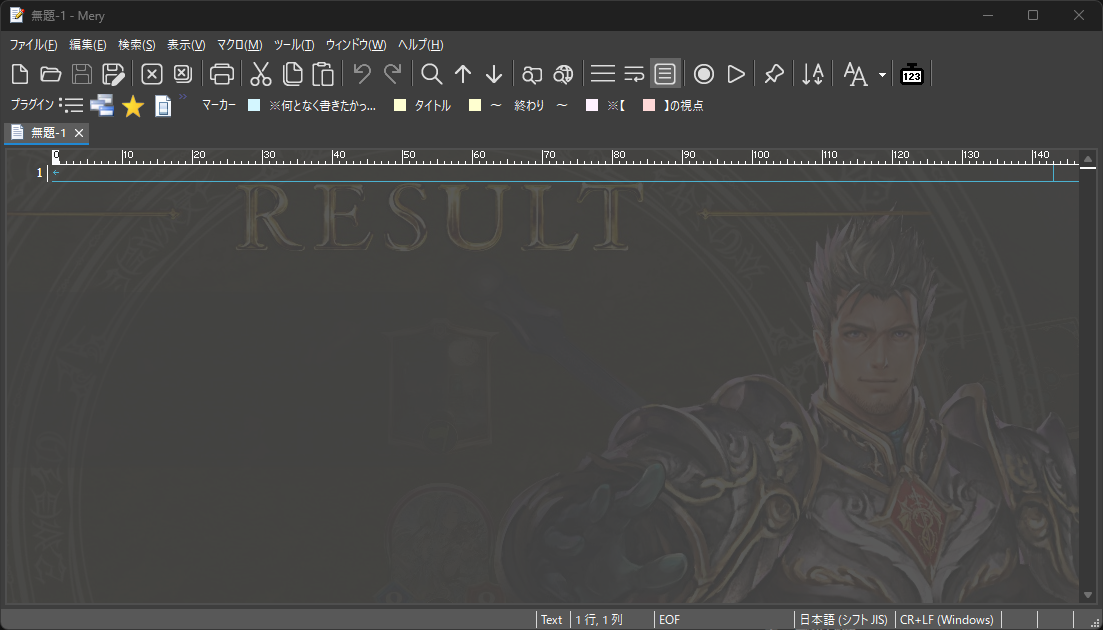
Task: Open the 編集(E) menu
Action: (x=87, y=45)
